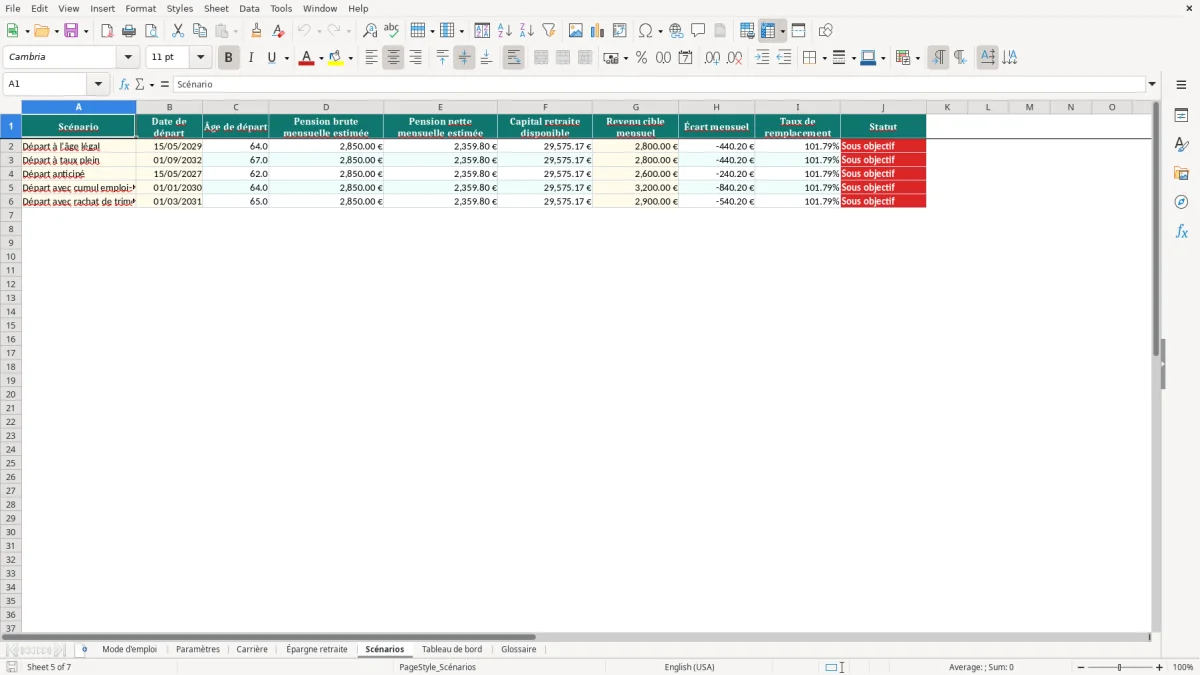Screen dimensions: 1200x675
Task: Switch to the Glossaire sheet
Action: [519, 649]
